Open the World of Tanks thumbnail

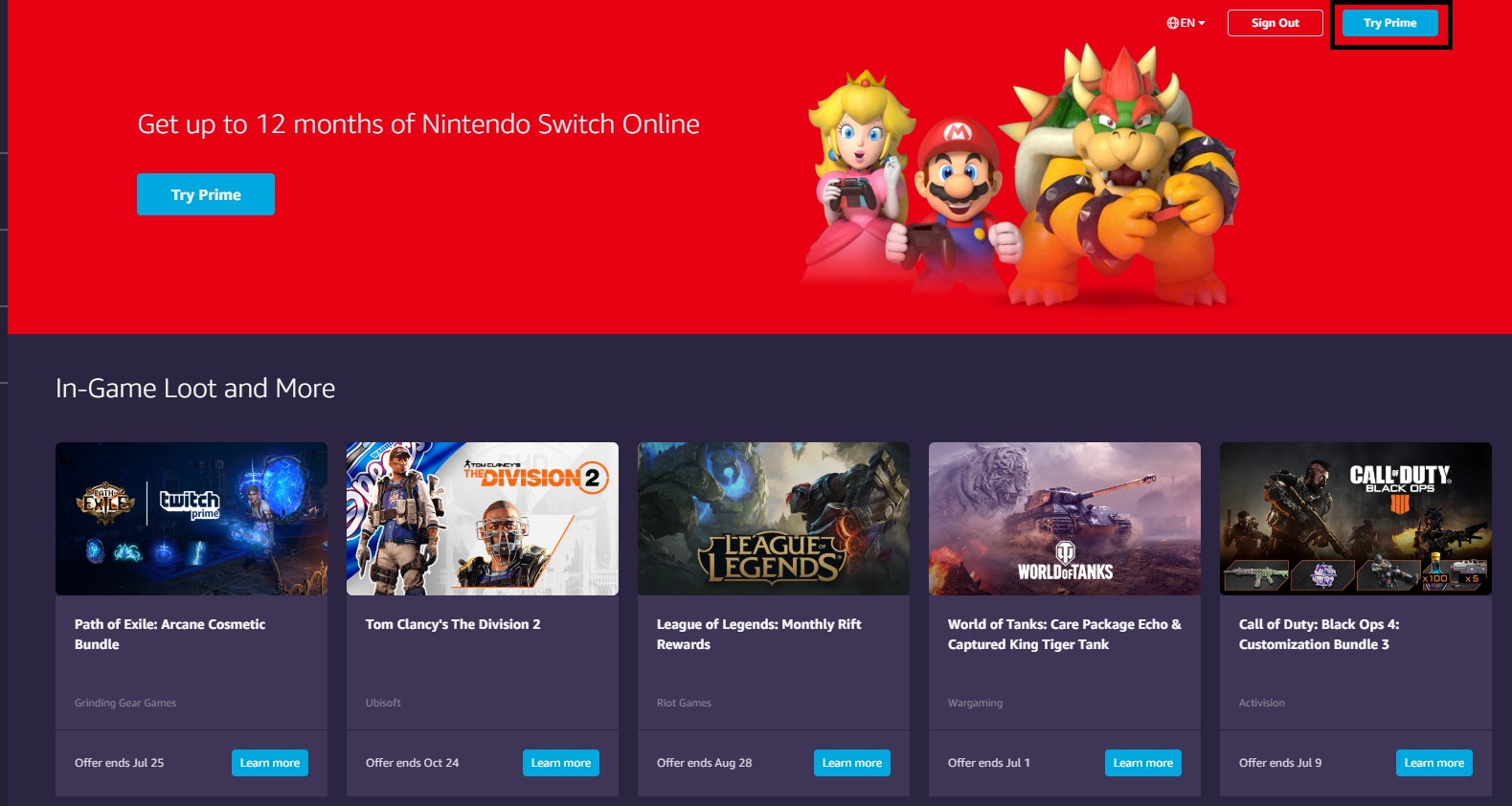click(1065, 519)
